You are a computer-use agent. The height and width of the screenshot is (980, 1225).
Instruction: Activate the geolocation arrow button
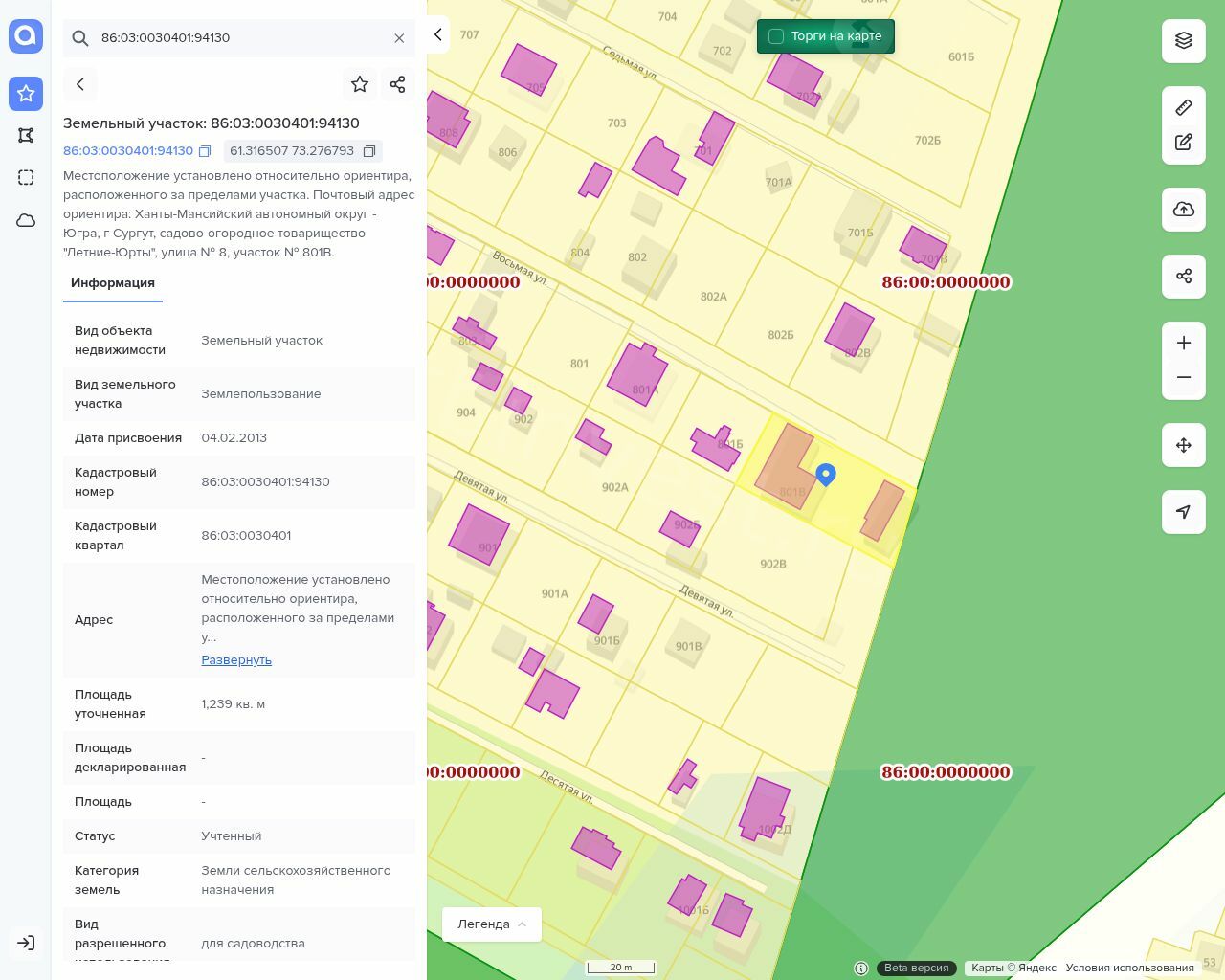coord(1184,512)
